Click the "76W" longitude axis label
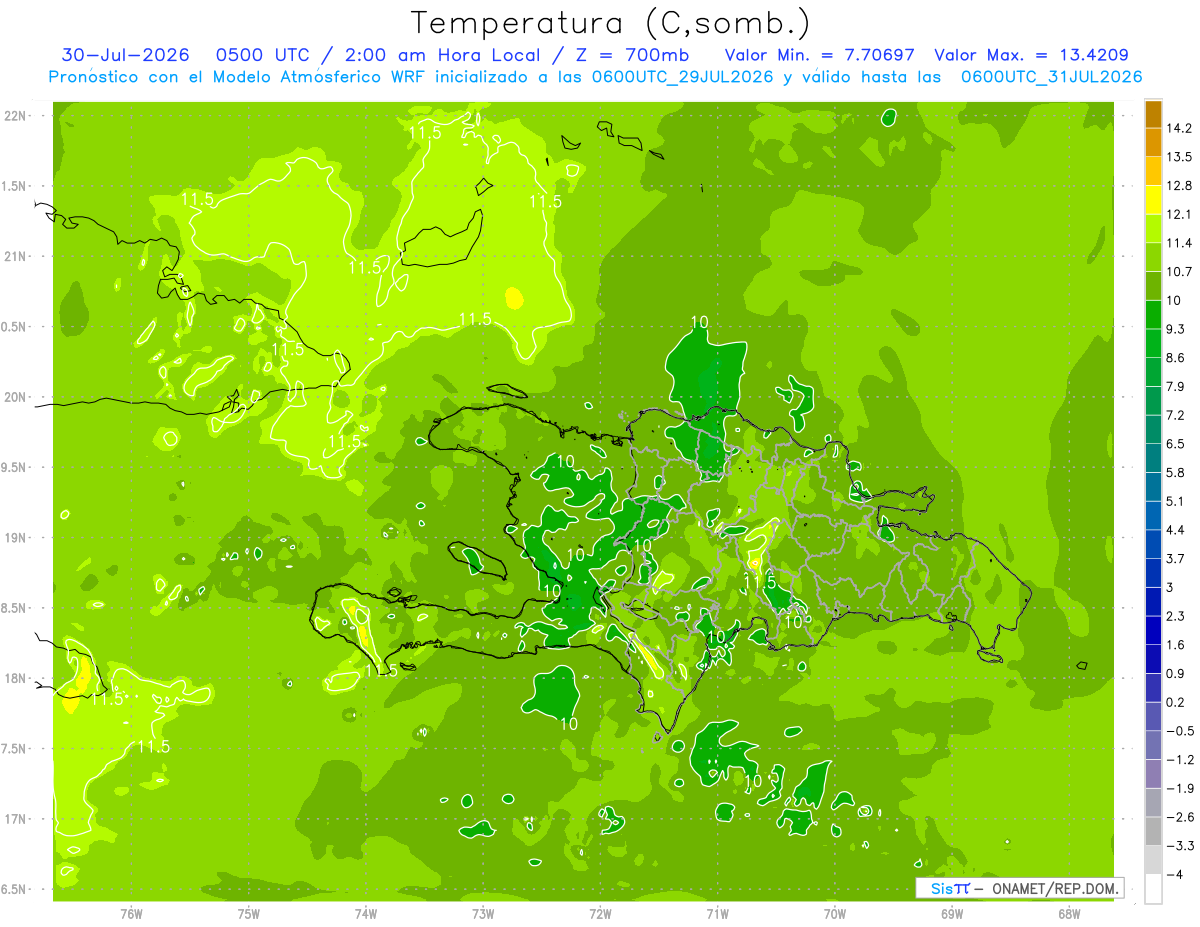 coord(131,914)
